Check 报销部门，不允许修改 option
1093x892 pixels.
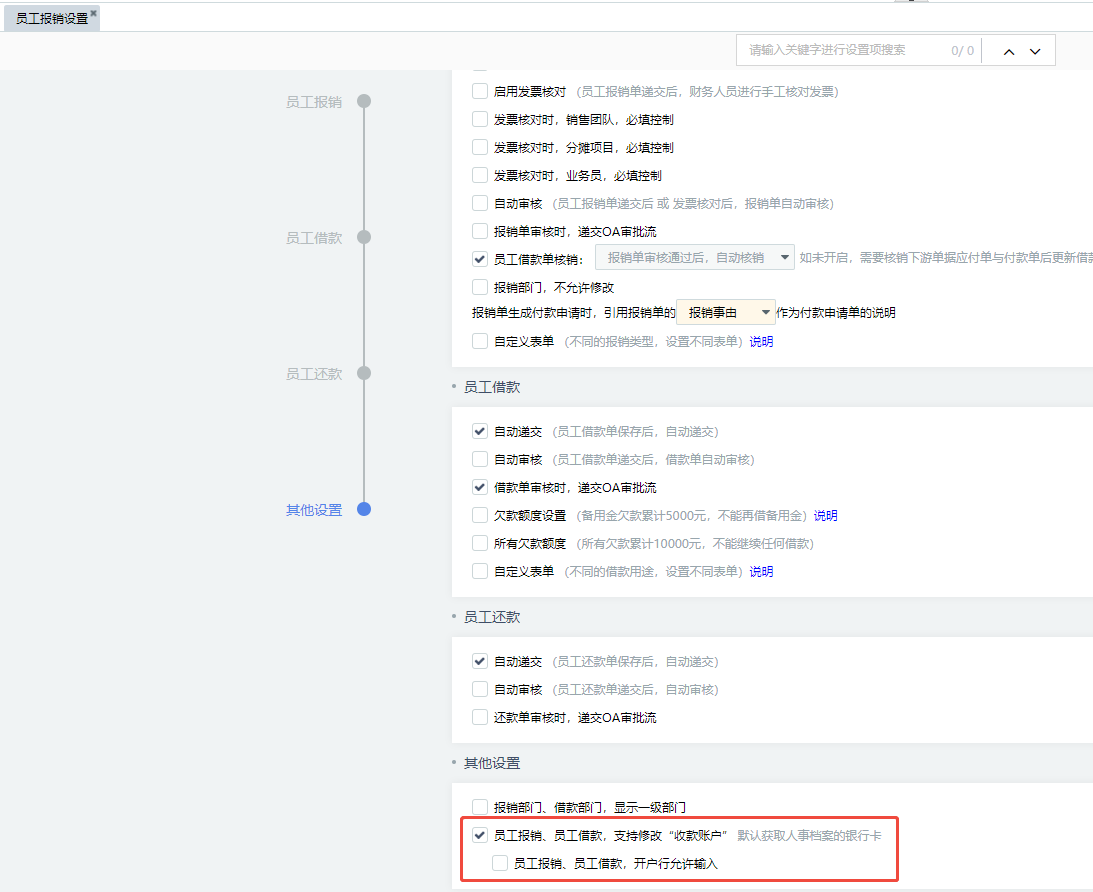point(480,287)
